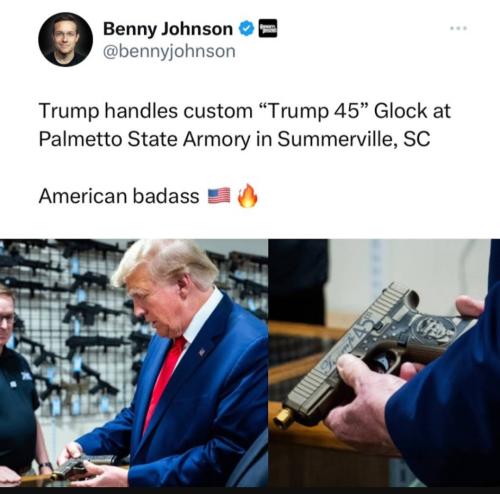500x494 pixels.
Task: Click the fire emoji after the flag
Action: pos(247,196)
